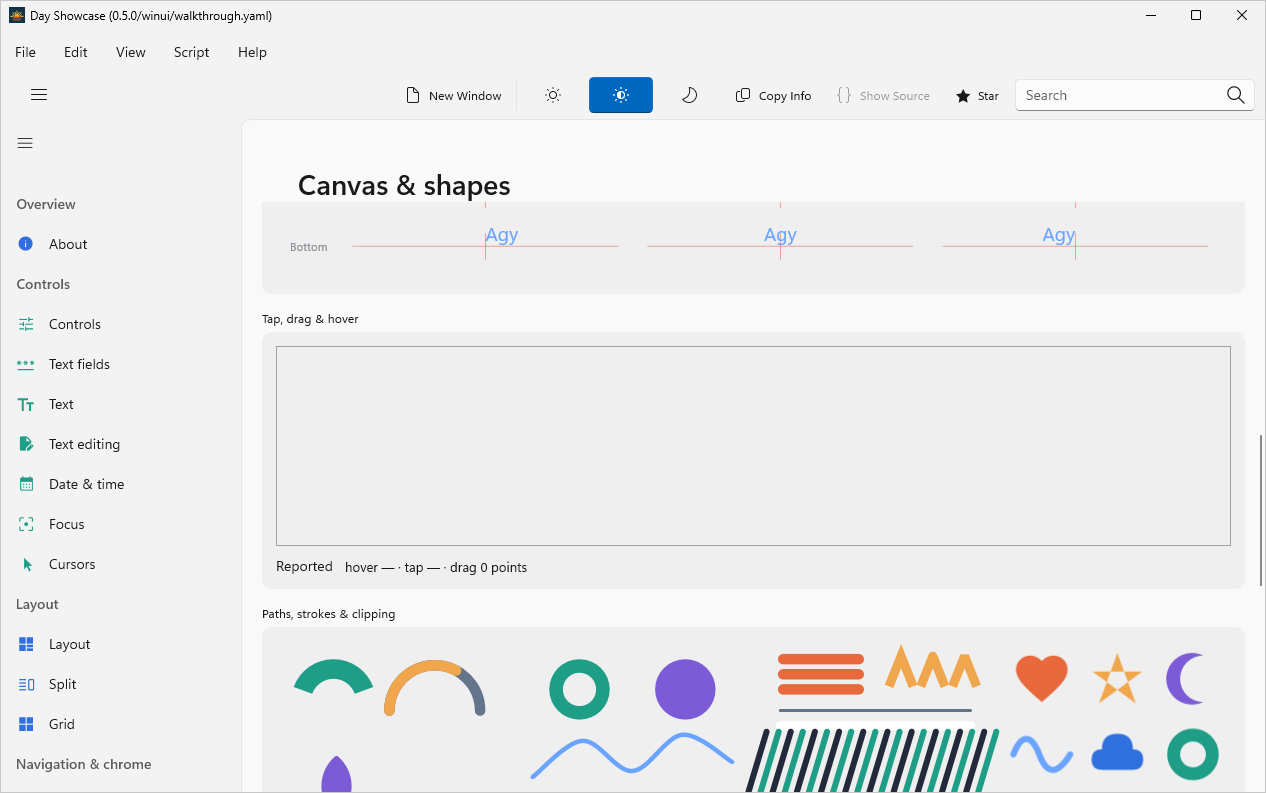Minimize the Day Showcase window

(x=1150, y=15)
